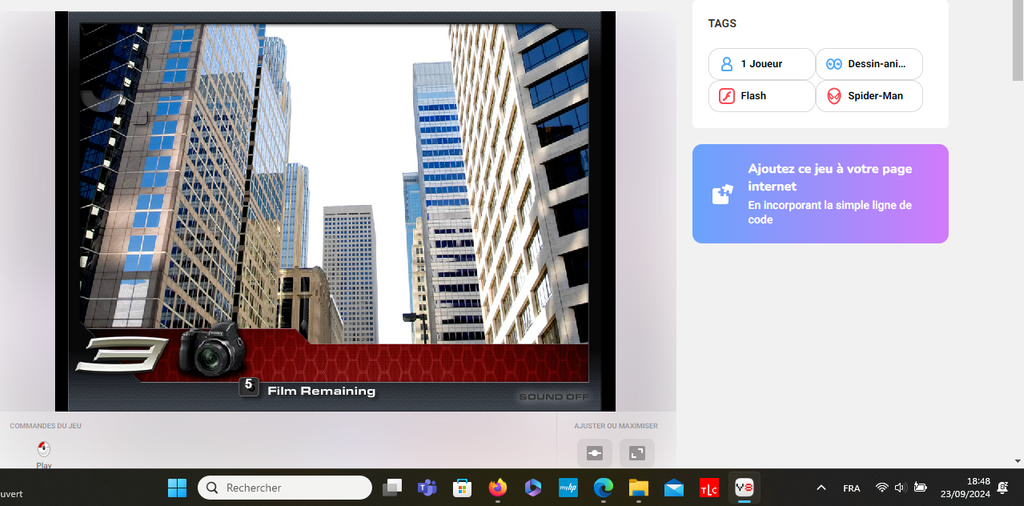Screen dimensions: 1024x506
Task: Select the Flash tag
Action: click(x=761, y=96)
